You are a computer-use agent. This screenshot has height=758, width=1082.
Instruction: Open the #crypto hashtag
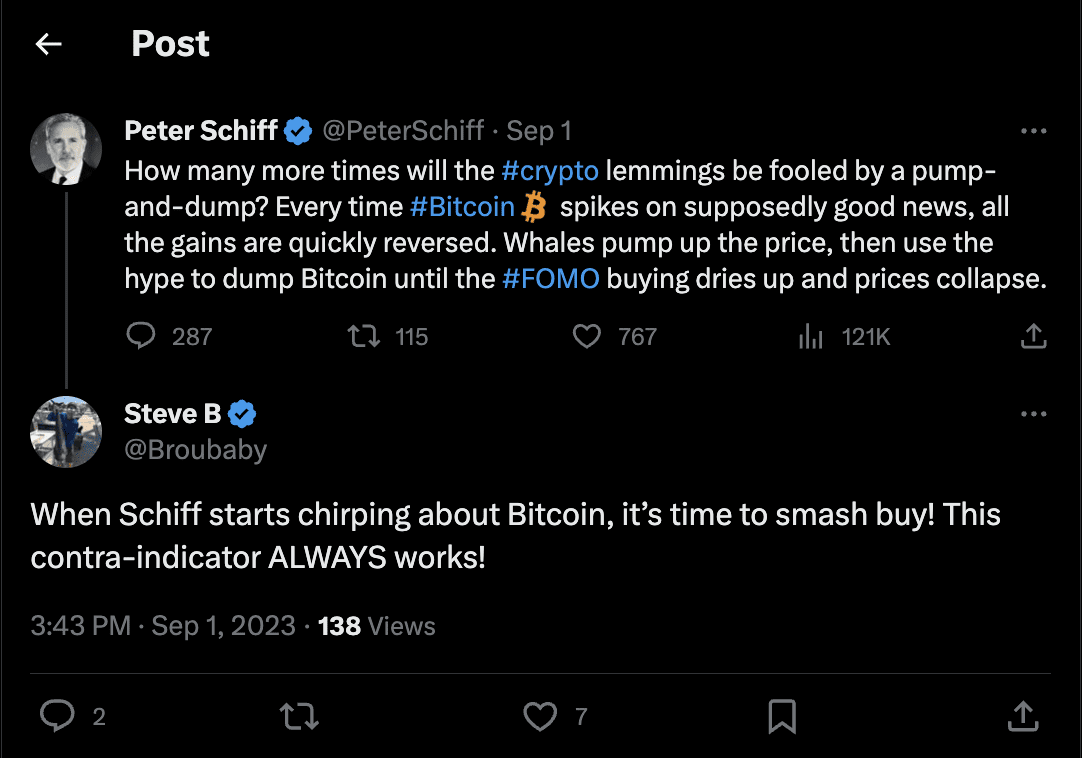549,170
